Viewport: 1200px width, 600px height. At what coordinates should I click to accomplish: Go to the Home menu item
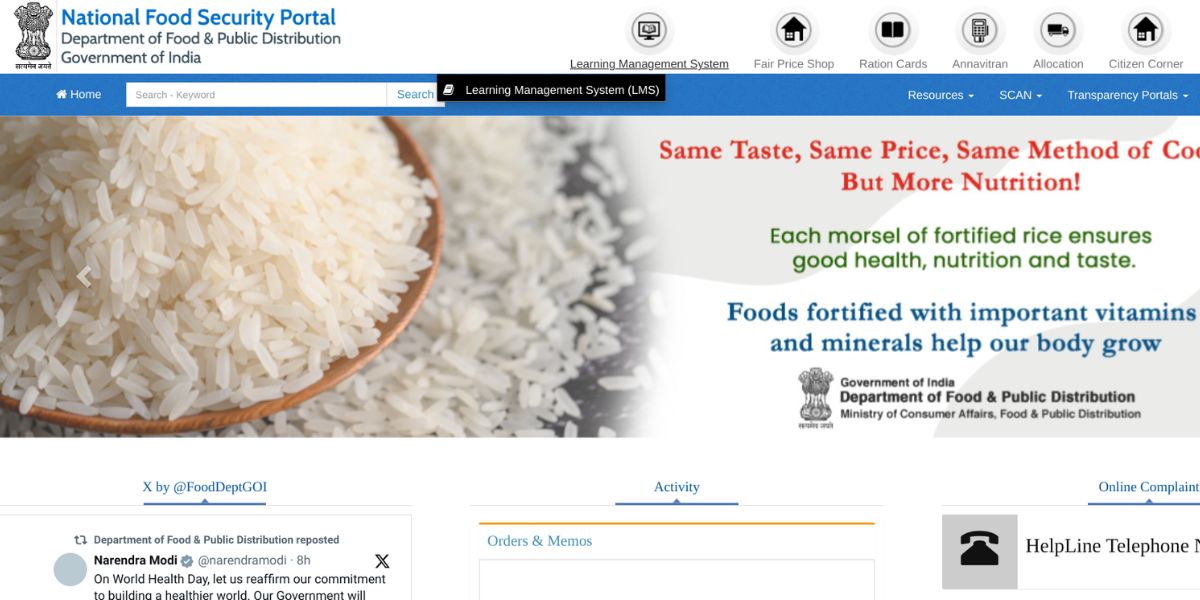coord(78,95)
